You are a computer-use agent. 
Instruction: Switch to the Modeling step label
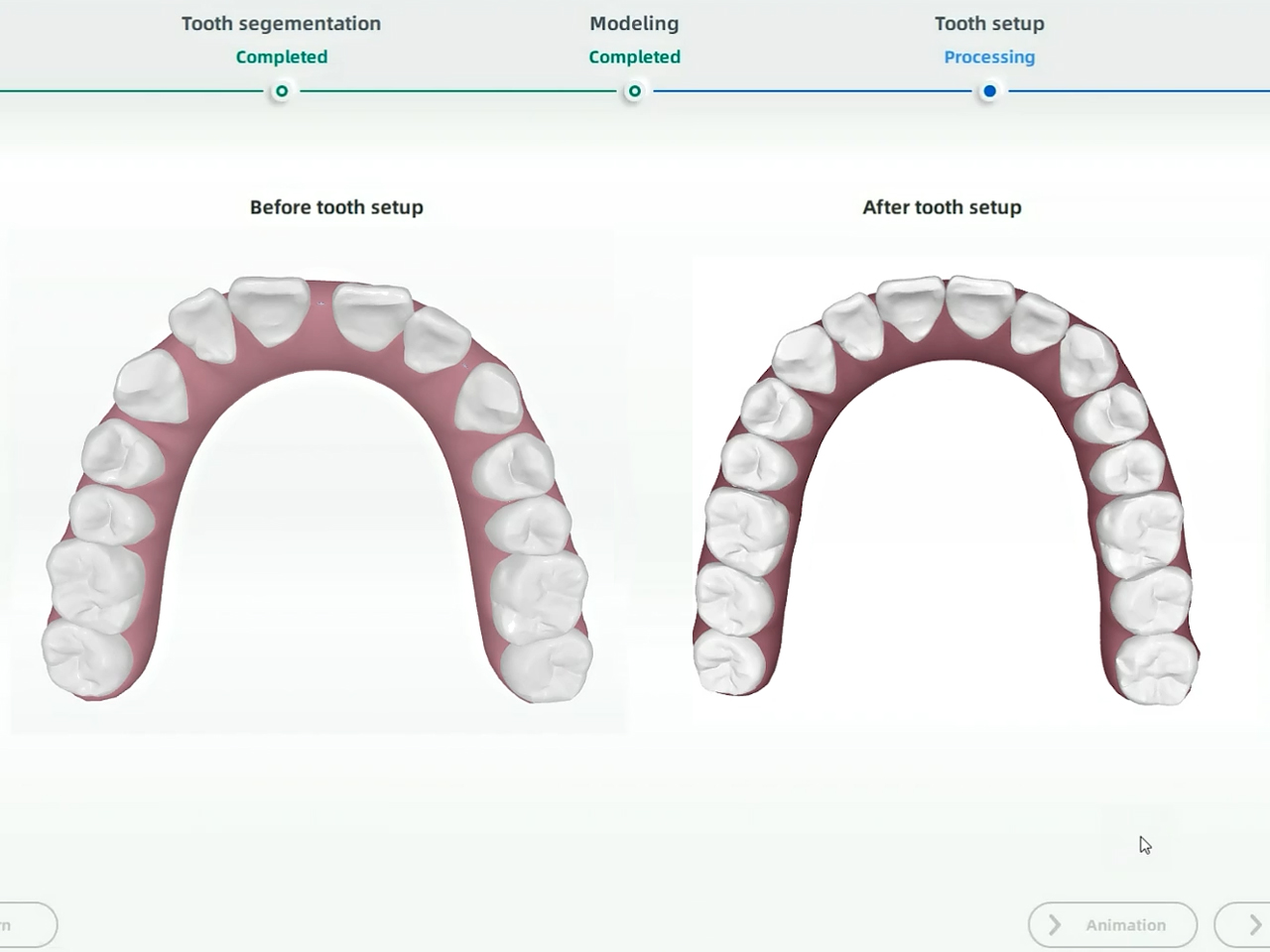pos(634,24)
